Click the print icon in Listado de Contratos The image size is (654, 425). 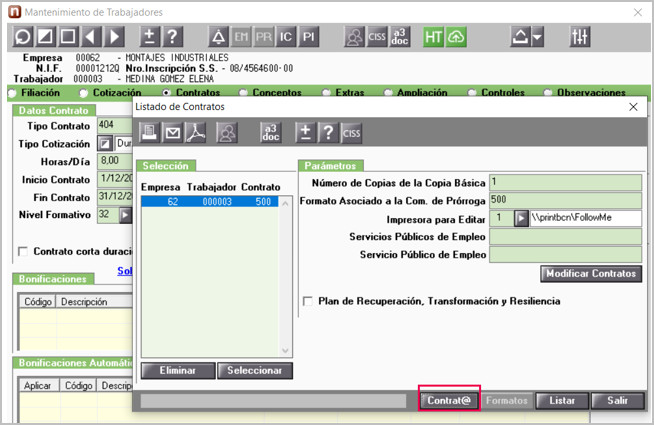pos(149,132)
